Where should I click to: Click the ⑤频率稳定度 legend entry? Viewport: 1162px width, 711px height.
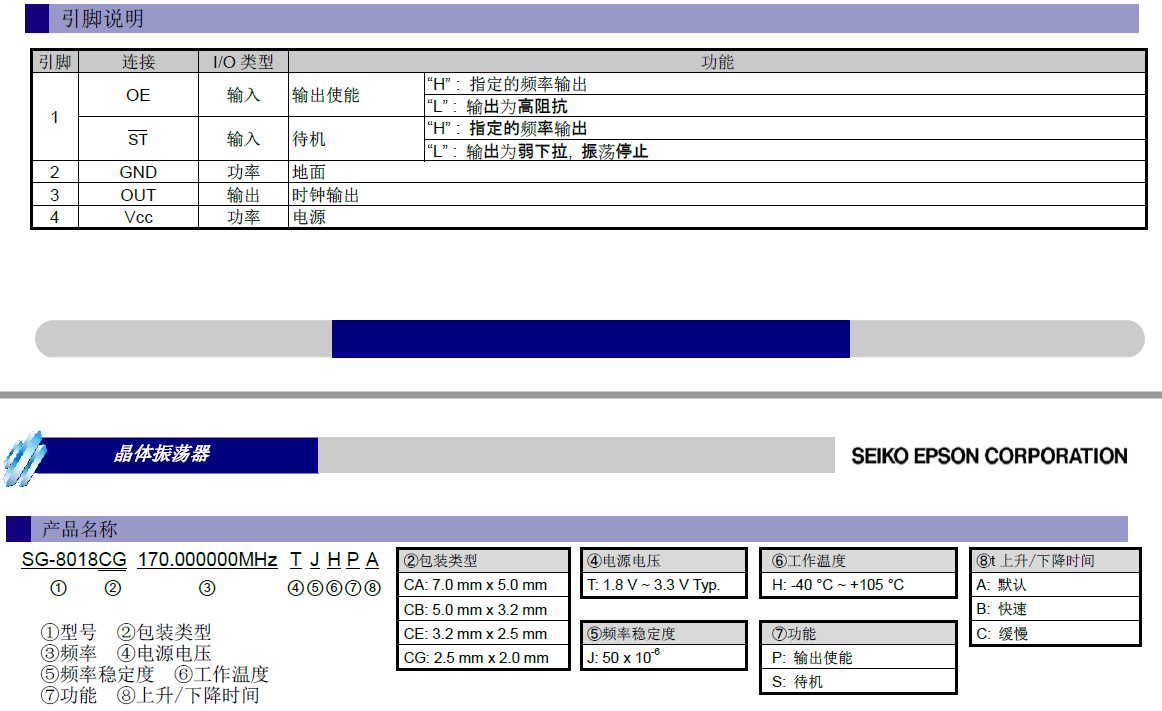click(98, 674)
